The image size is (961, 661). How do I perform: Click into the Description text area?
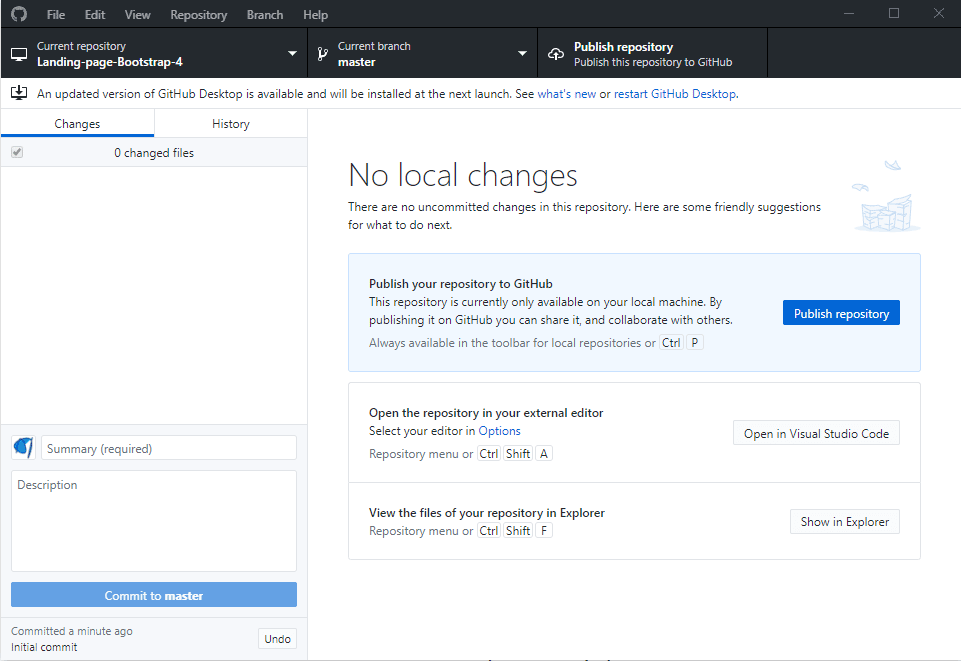coord(154,521)
